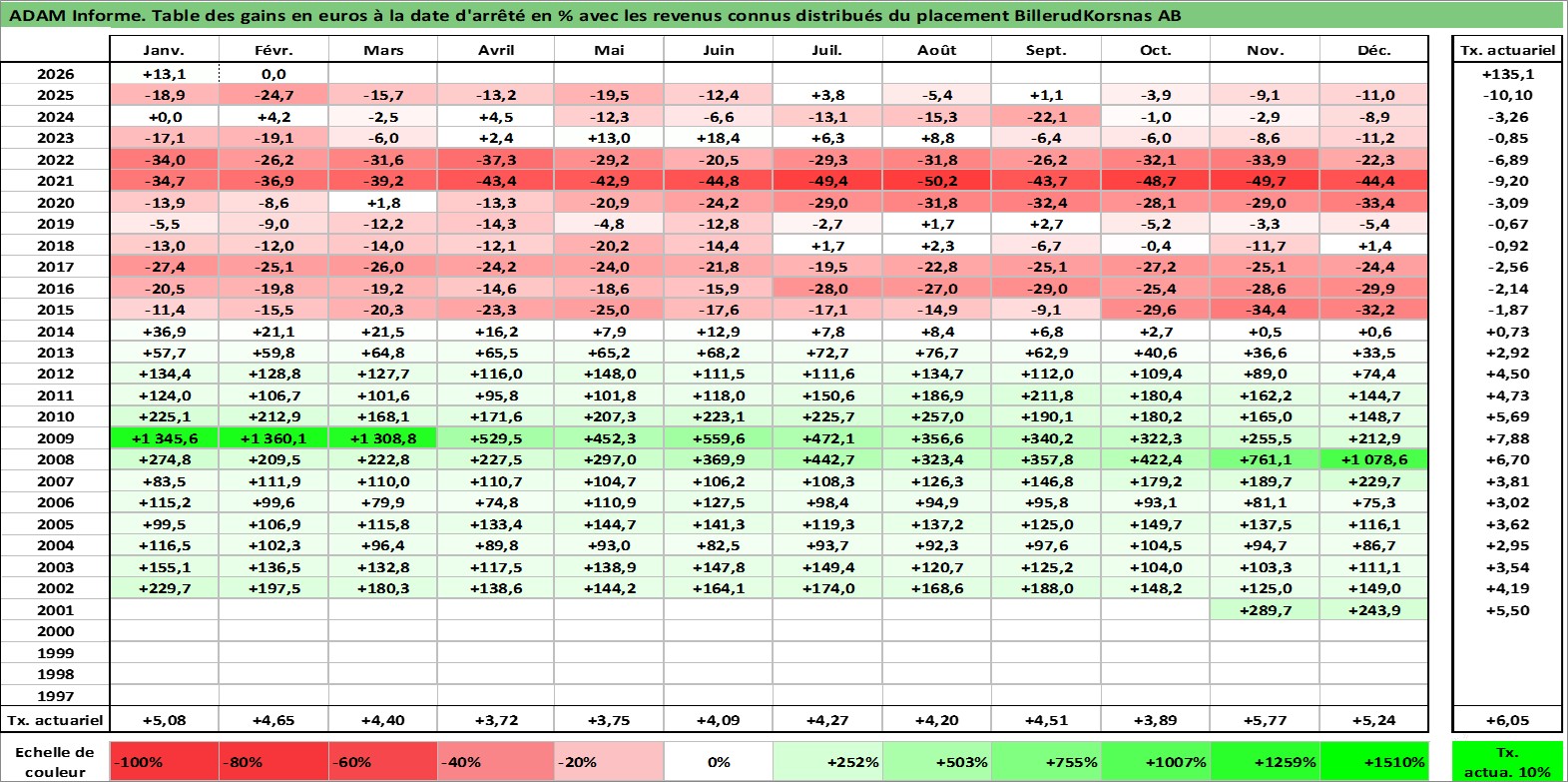1568x782 pixels.
Task: Select the '+3,8' cell in July 2025
Action: coord(827,95)
